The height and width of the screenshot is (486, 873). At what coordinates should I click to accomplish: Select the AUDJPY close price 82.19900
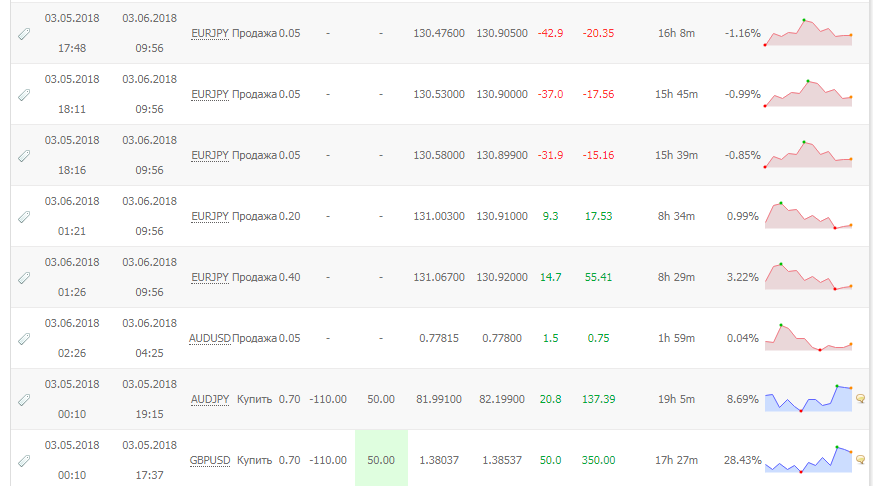click(502, 399)
